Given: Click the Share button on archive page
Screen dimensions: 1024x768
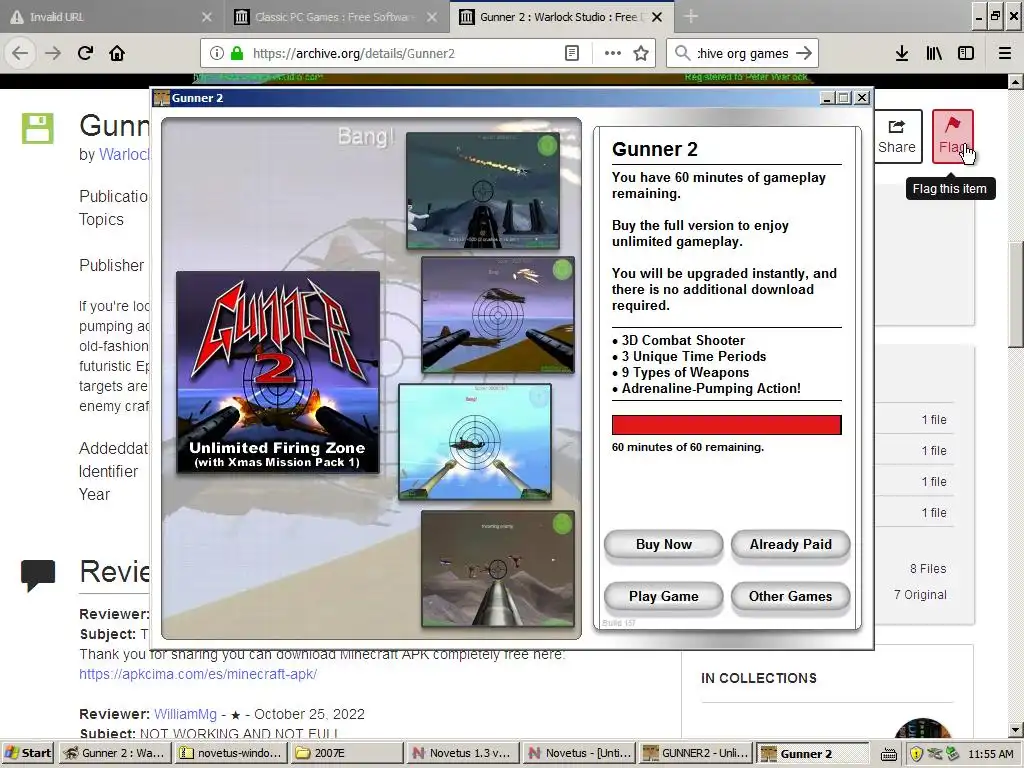Looking at the screenshot, I should (897, 136).
